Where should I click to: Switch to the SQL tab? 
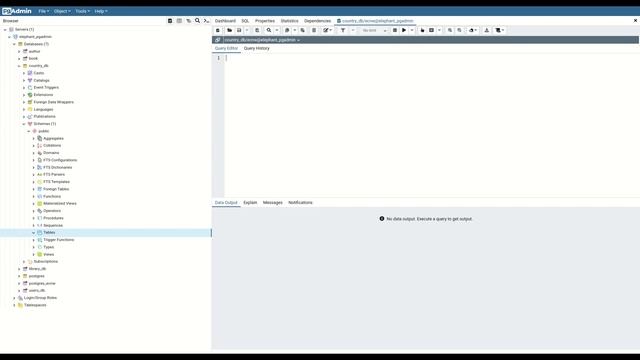(x=245, y=21)
